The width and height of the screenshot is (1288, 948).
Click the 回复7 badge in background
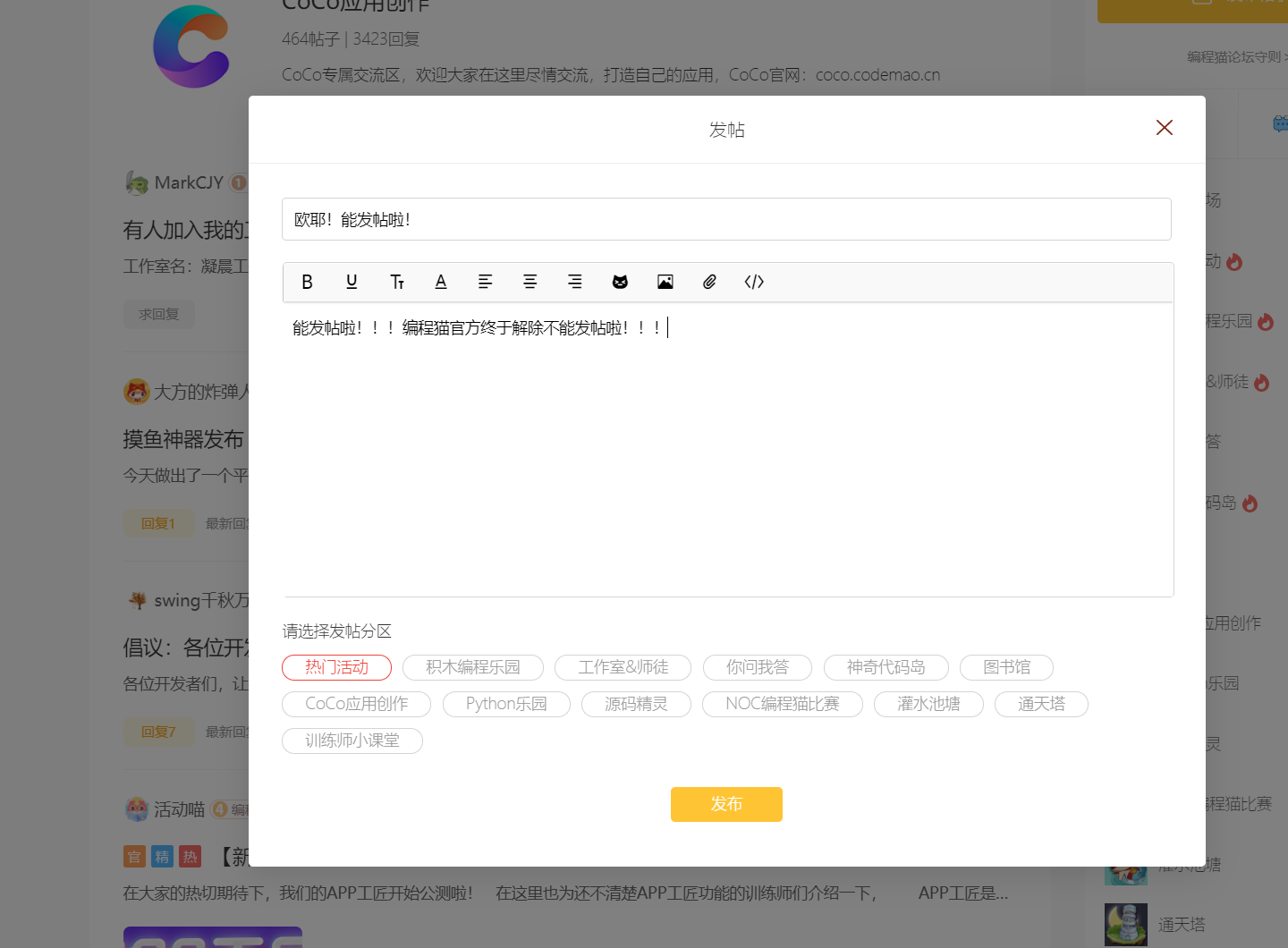click(158, 732)
